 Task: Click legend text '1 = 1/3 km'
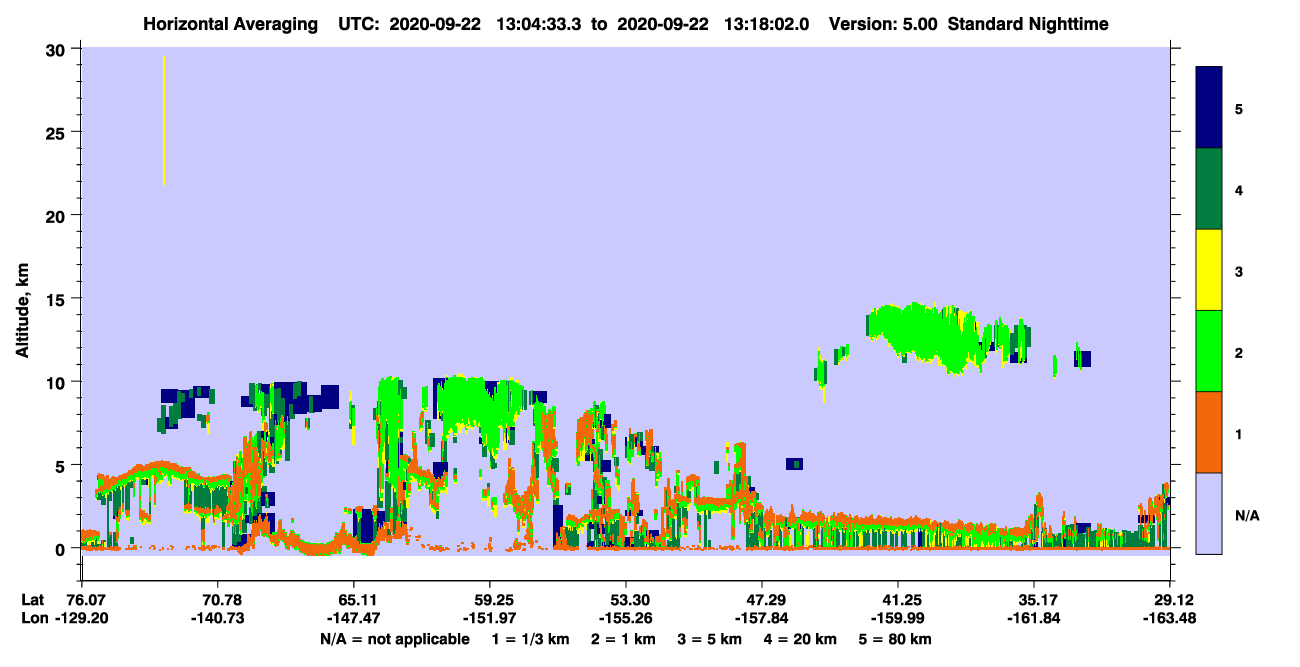pyautogui.click(x=531, y=639)
